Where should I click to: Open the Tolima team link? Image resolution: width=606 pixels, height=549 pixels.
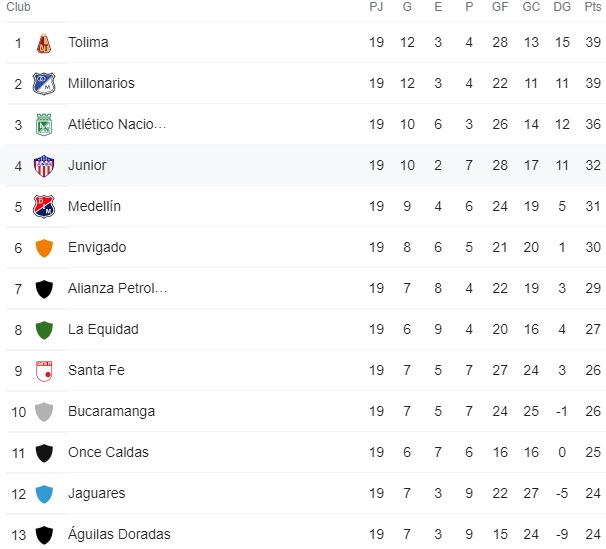[x=88, y=42]
